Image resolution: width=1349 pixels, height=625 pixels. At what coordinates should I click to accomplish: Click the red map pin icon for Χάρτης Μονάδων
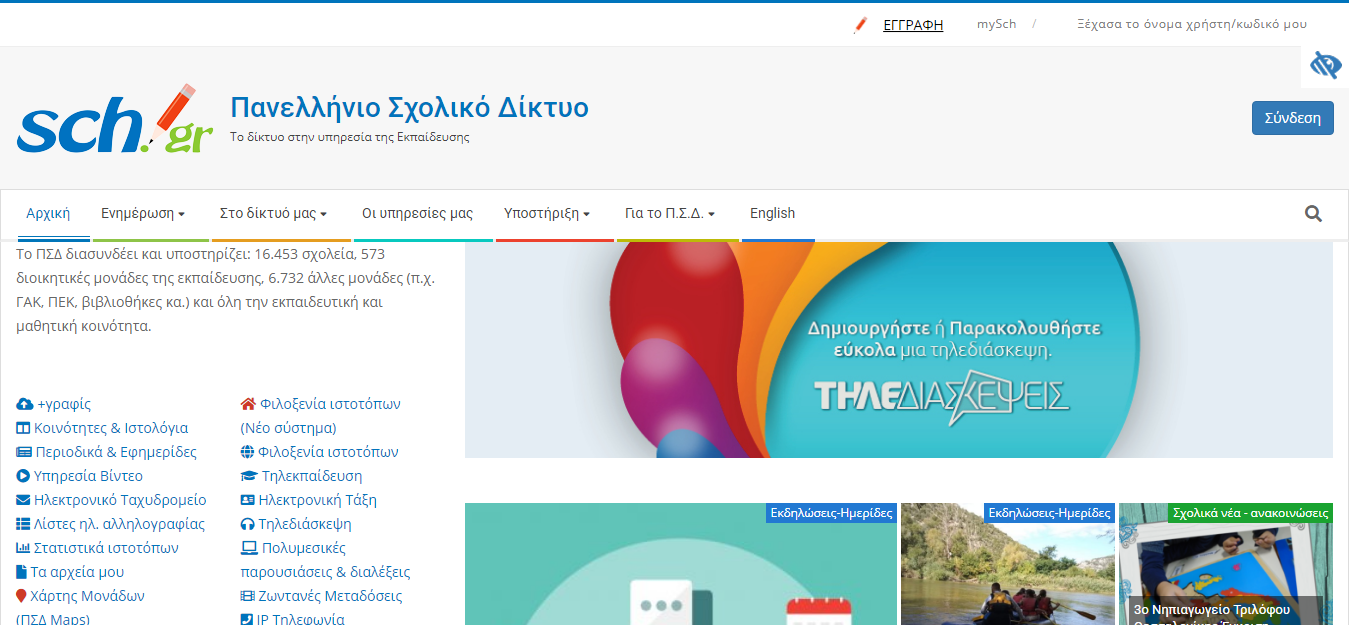pyautogui.click(x=22, y=596)
